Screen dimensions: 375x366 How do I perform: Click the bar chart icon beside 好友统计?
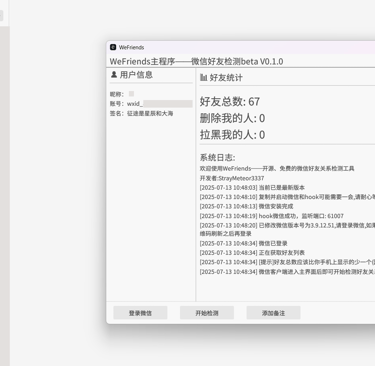204,78
